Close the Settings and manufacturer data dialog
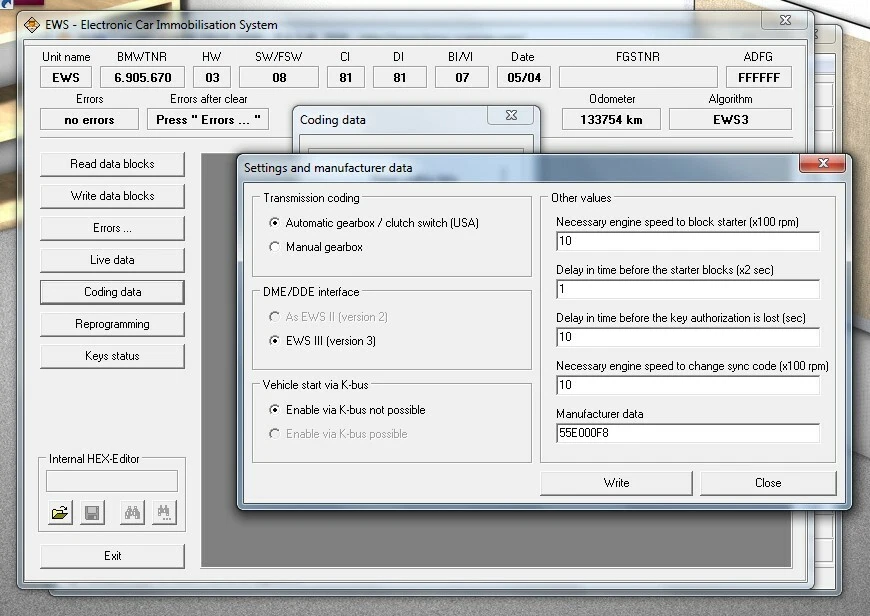870x616 pixels. (x=822, y=165)
